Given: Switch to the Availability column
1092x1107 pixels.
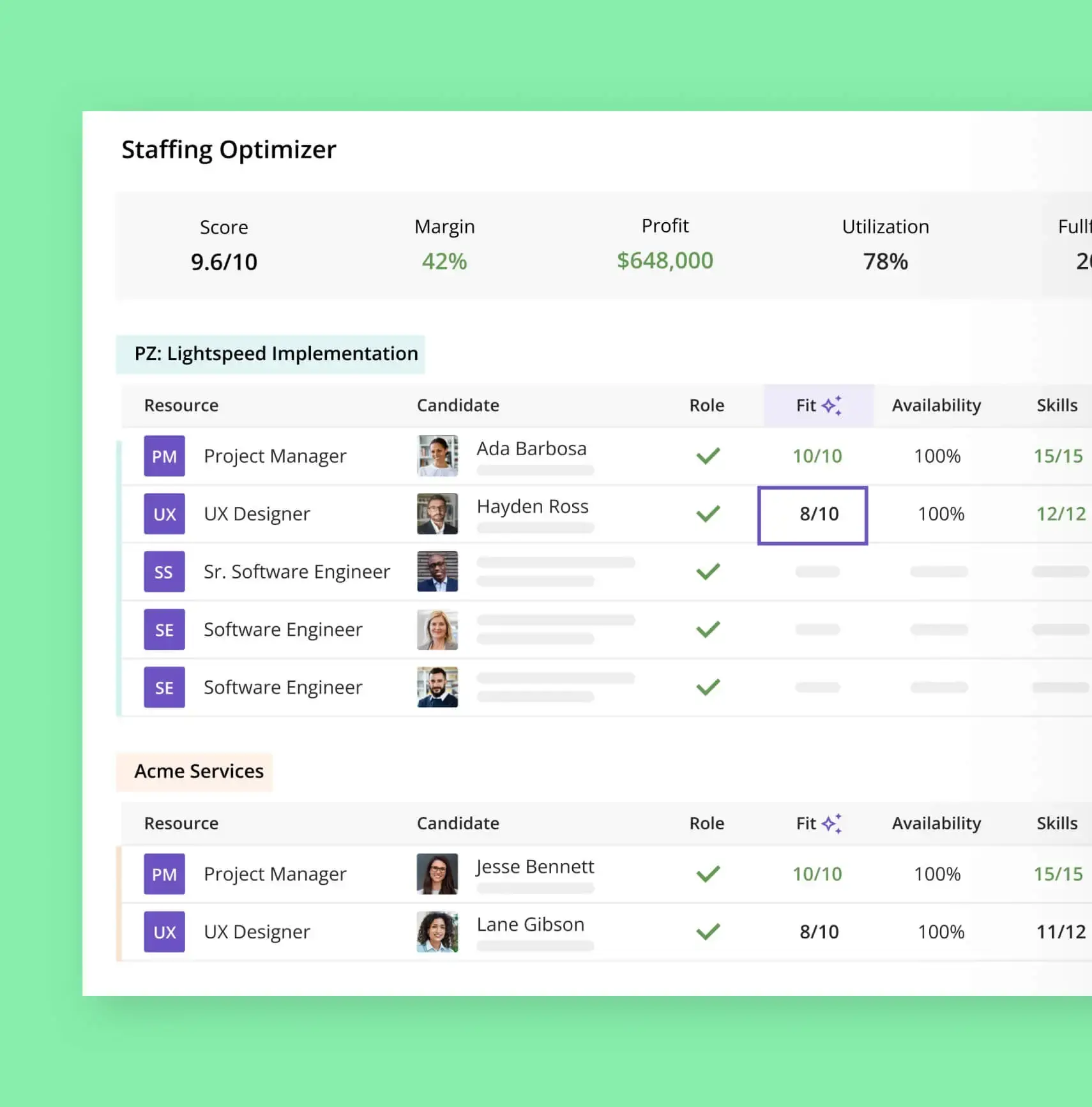Looking at the screenshot, I should (x=936, y=405).
